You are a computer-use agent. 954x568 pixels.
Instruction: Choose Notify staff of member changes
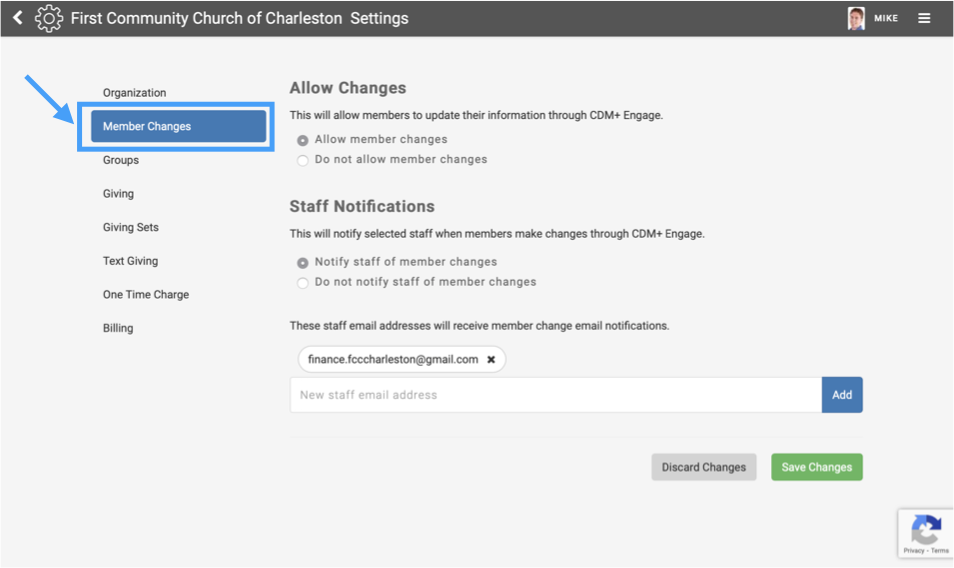(x=303, y=262)
